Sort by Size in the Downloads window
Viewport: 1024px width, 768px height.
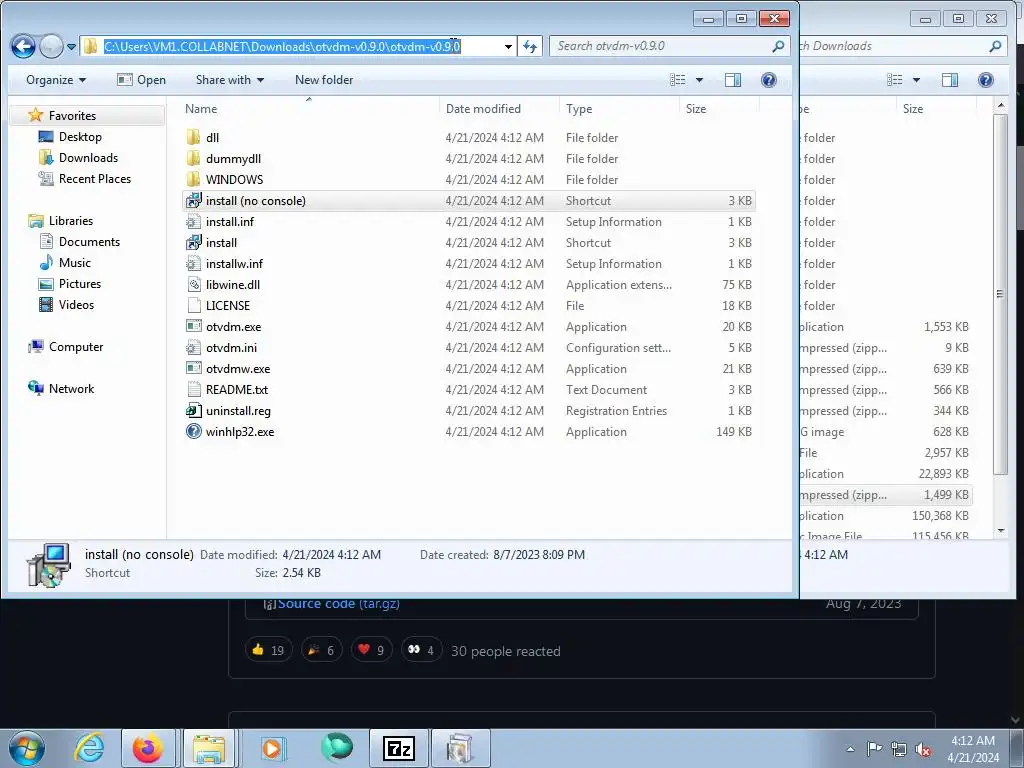point(935,108)
